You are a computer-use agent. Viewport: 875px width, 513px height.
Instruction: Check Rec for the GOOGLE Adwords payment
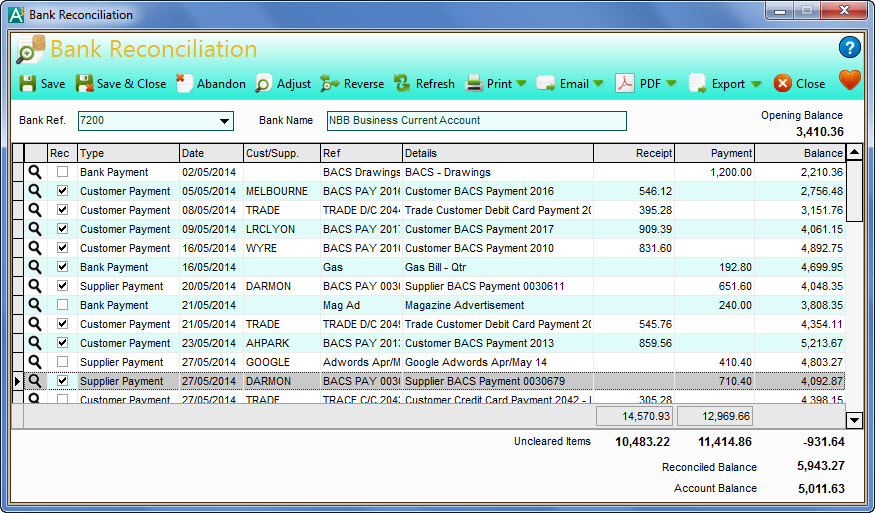63,362
